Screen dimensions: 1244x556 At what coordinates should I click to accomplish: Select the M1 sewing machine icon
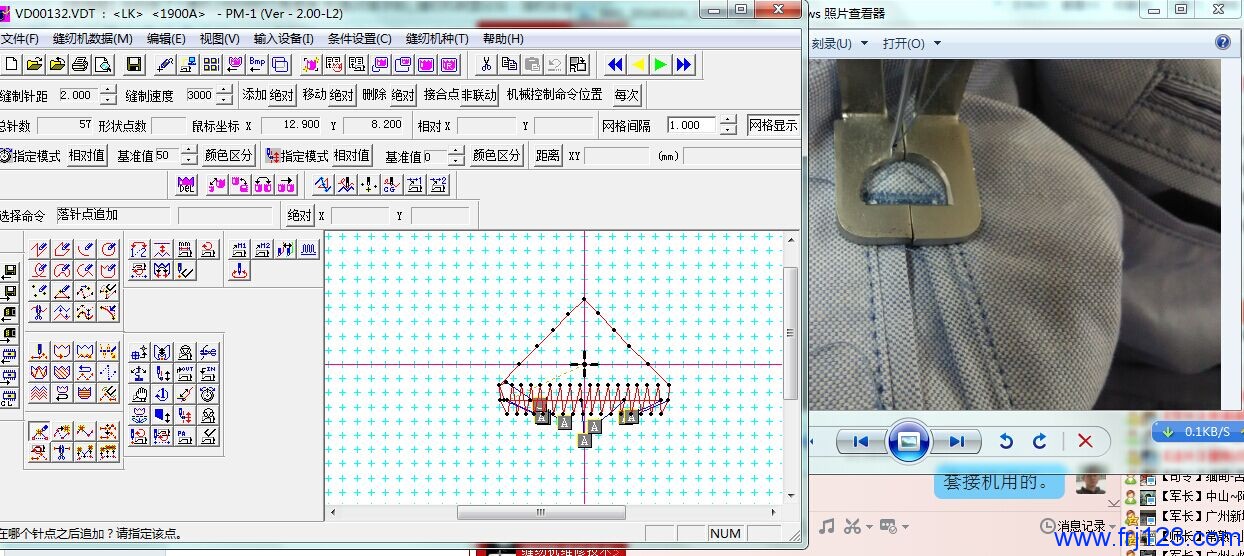point(240,250)
